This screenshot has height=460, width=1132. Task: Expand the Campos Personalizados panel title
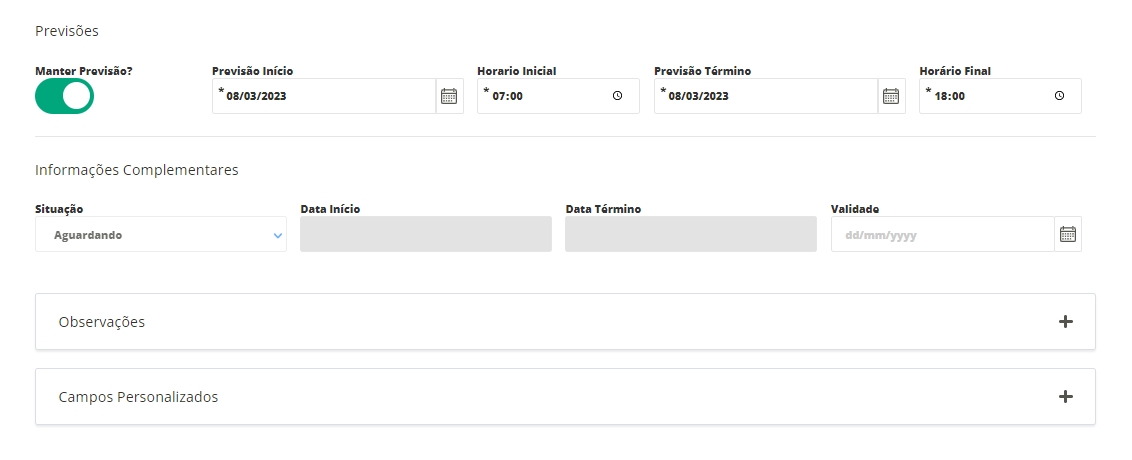138,397
